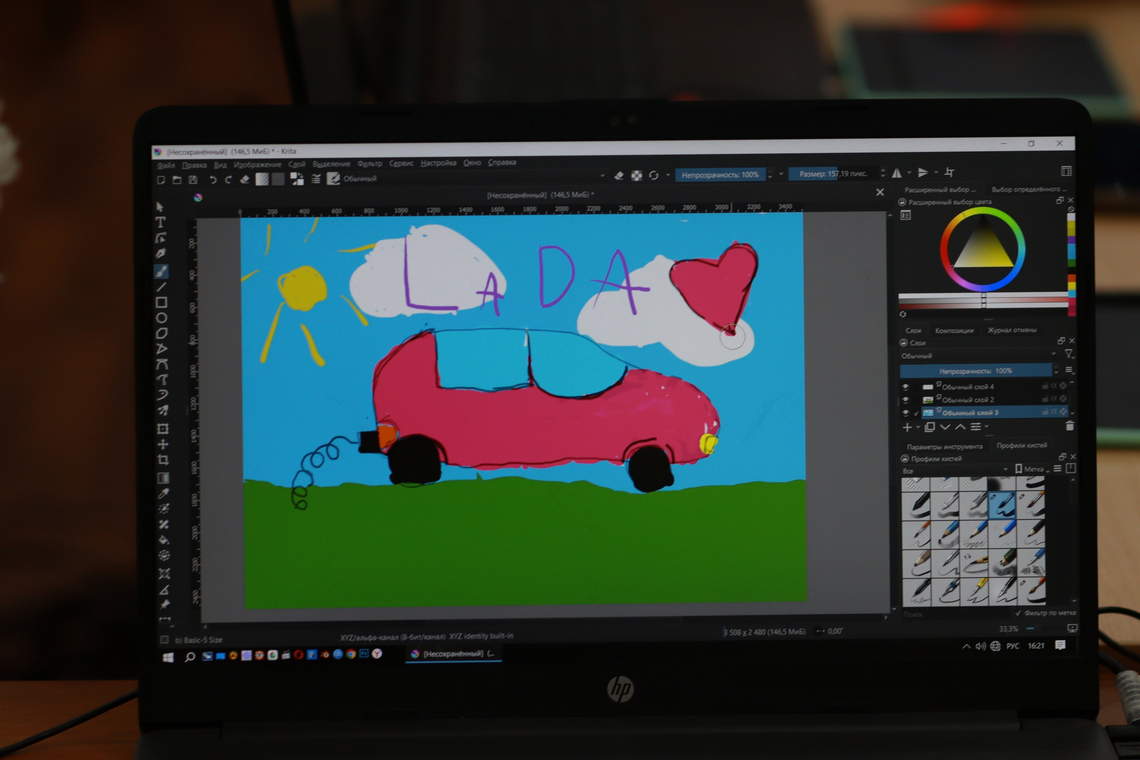Open the brush presets view mode menu

pyautogui.click(x=1058, y=469)
